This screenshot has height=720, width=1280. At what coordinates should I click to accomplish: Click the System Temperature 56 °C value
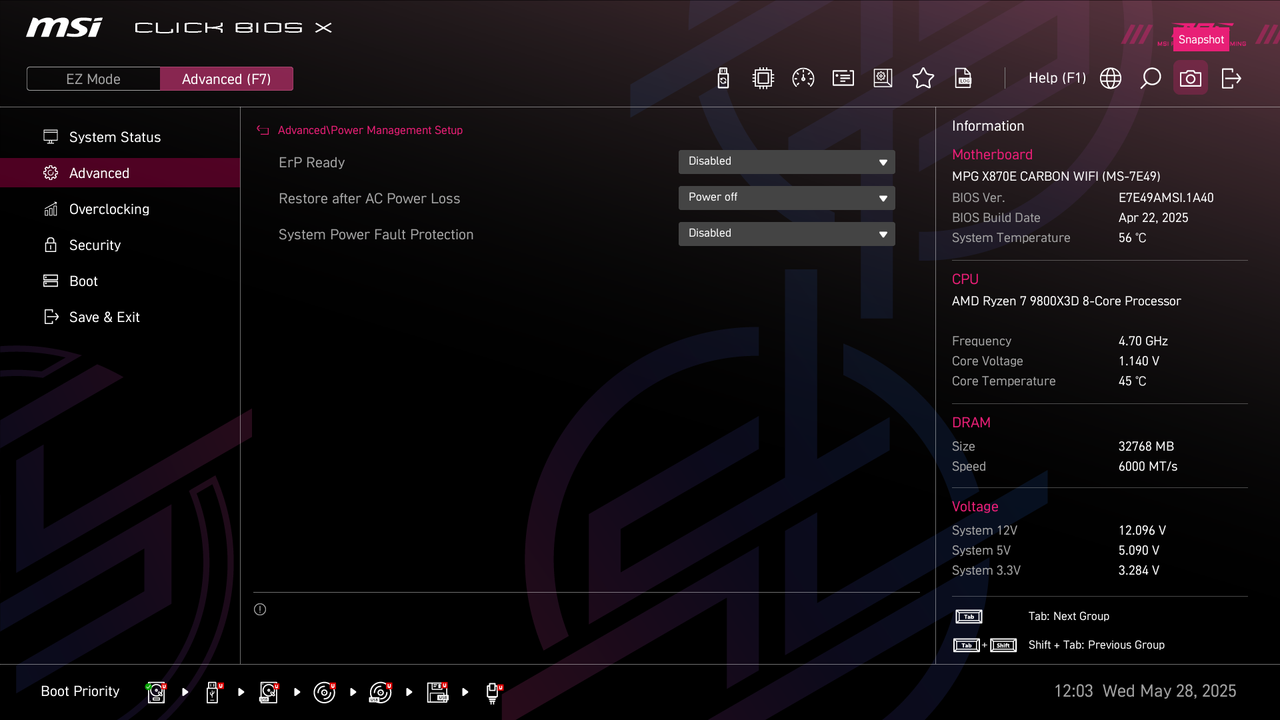coord(1132,238)
